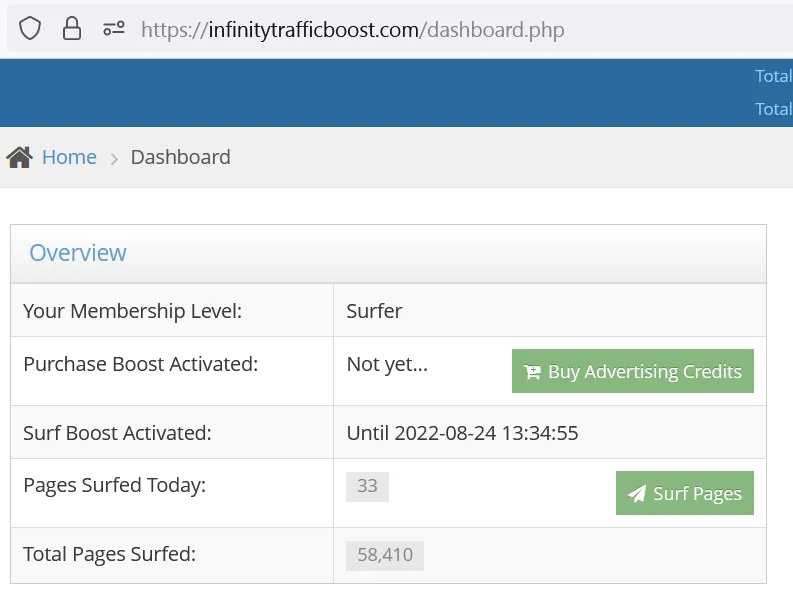Viewport: 793px width, 608px height.
Task: Click the tracking protection shield icon
Action: (30, 29)
